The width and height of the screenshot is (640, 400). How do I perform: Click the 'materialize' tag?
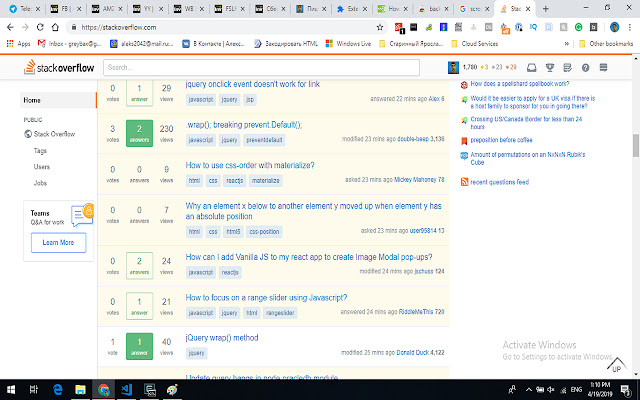[265, 180]
